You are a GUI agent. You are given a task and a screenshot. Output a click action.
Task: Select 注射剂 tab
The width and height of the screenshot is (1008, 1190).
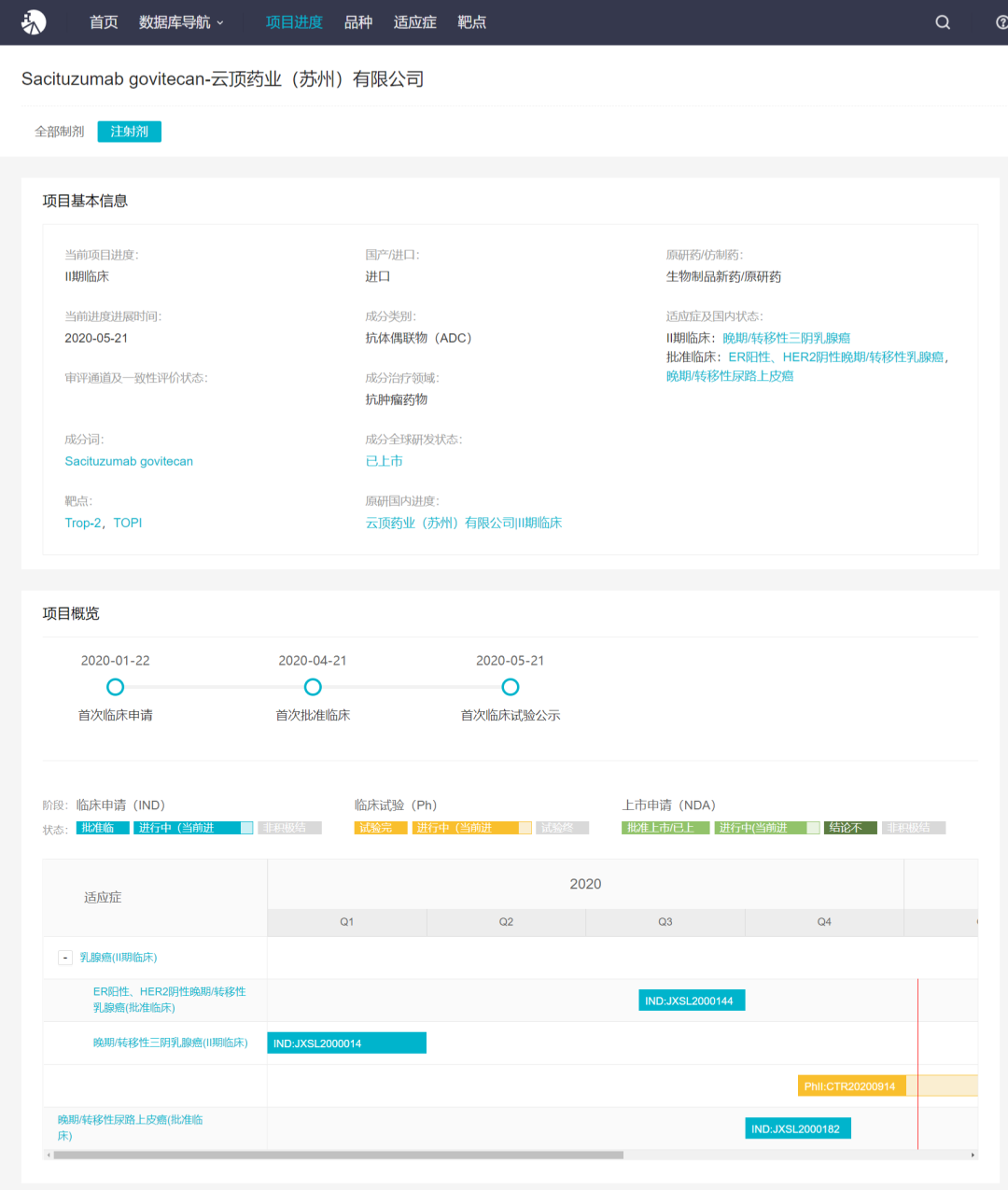point(130,132)
